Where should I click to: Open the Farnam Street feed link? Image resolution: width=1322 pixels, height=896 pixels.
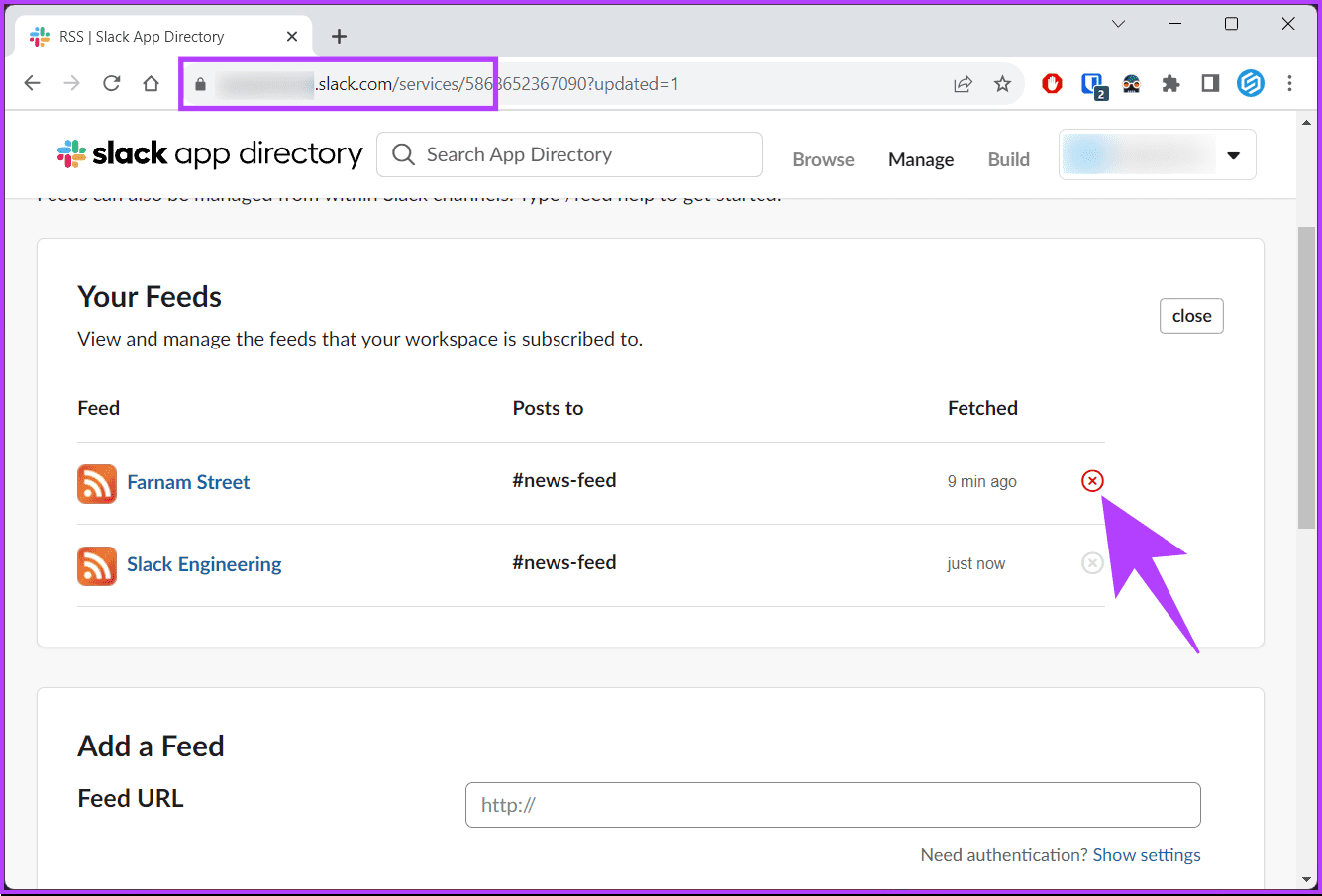188,482
